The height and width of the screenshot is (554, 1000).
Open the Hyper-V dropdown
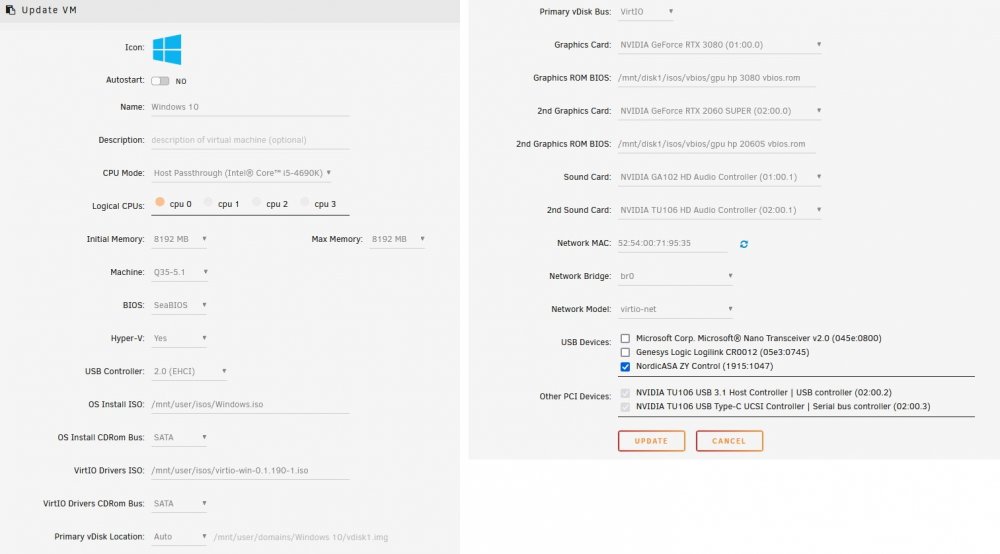(x=179, y=339)
